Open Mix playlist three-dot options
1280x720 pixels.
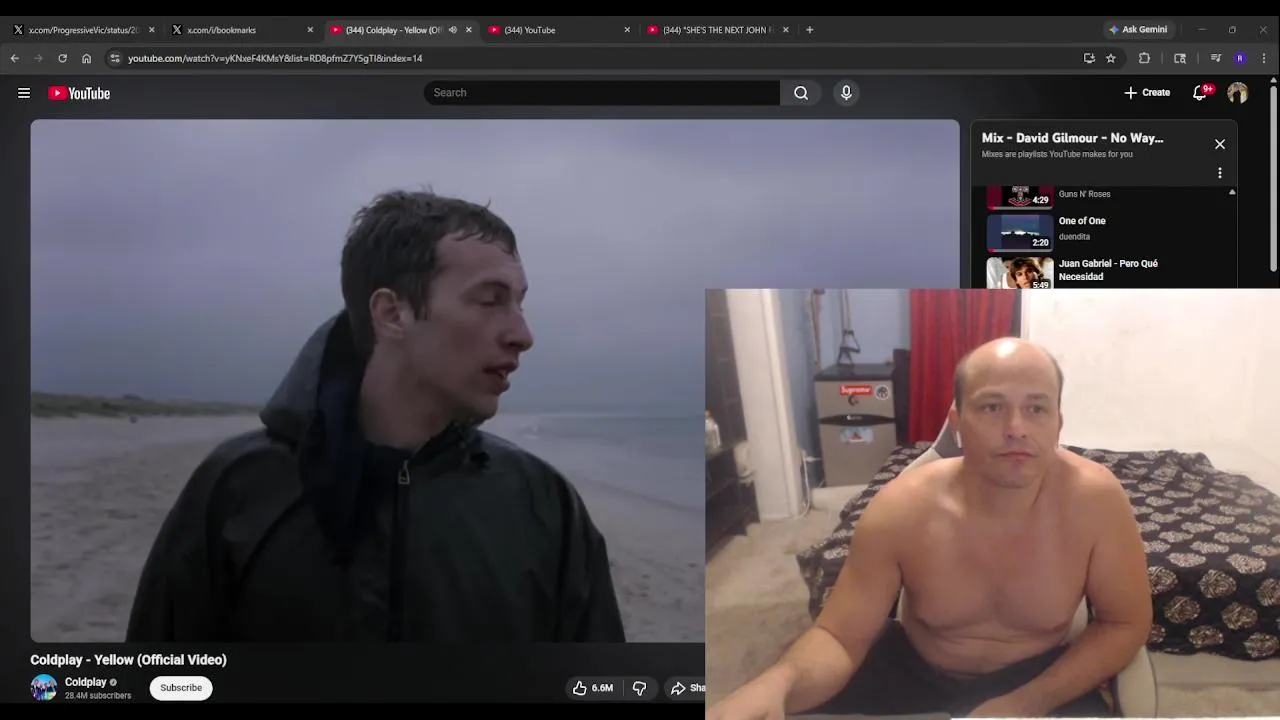click(x=1220, y=173)
